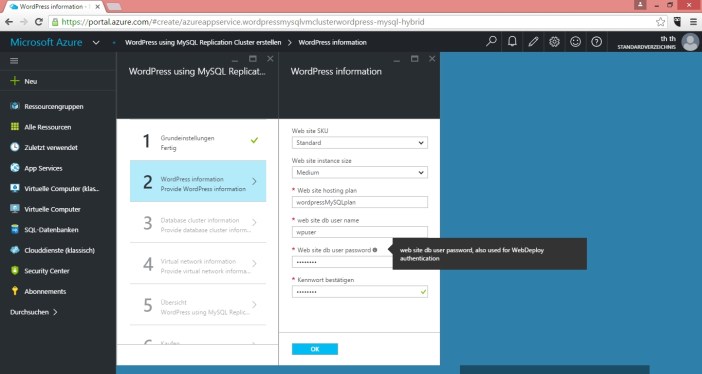Click the pencil edit dashboard icon

(533, 42)
